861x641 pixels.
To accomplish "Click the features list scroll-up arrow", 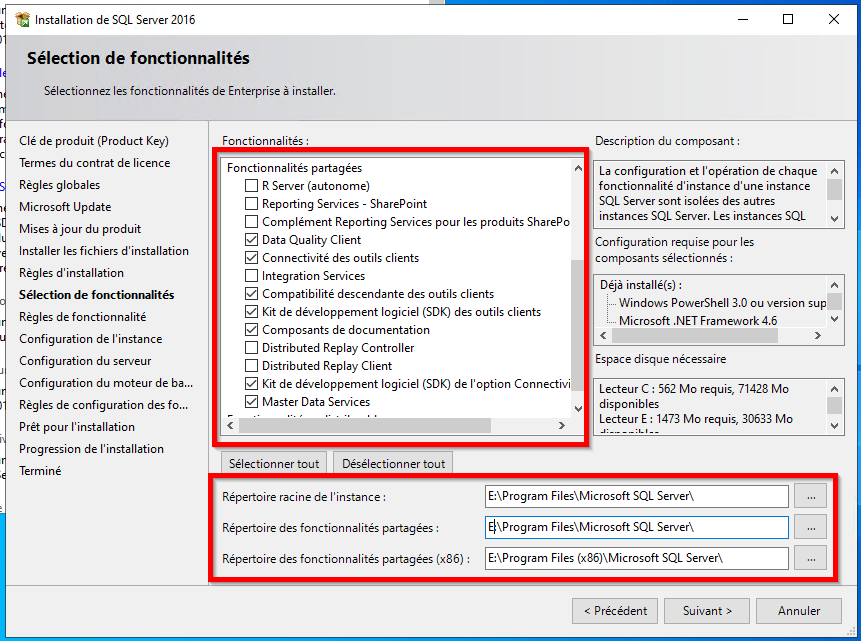I will coord(578,168).
